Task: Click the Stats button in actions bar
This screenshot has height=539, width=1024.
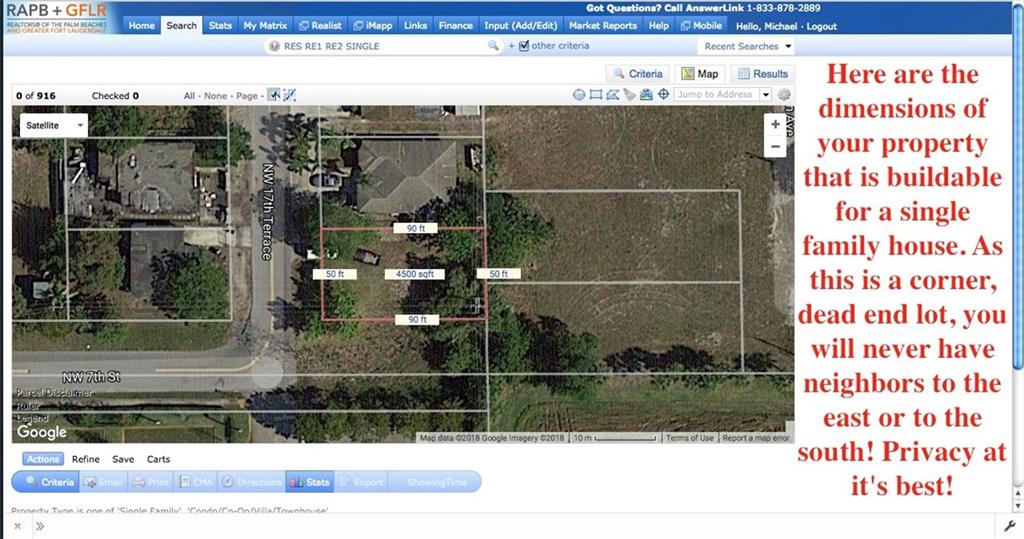Action: click(310, 482)
